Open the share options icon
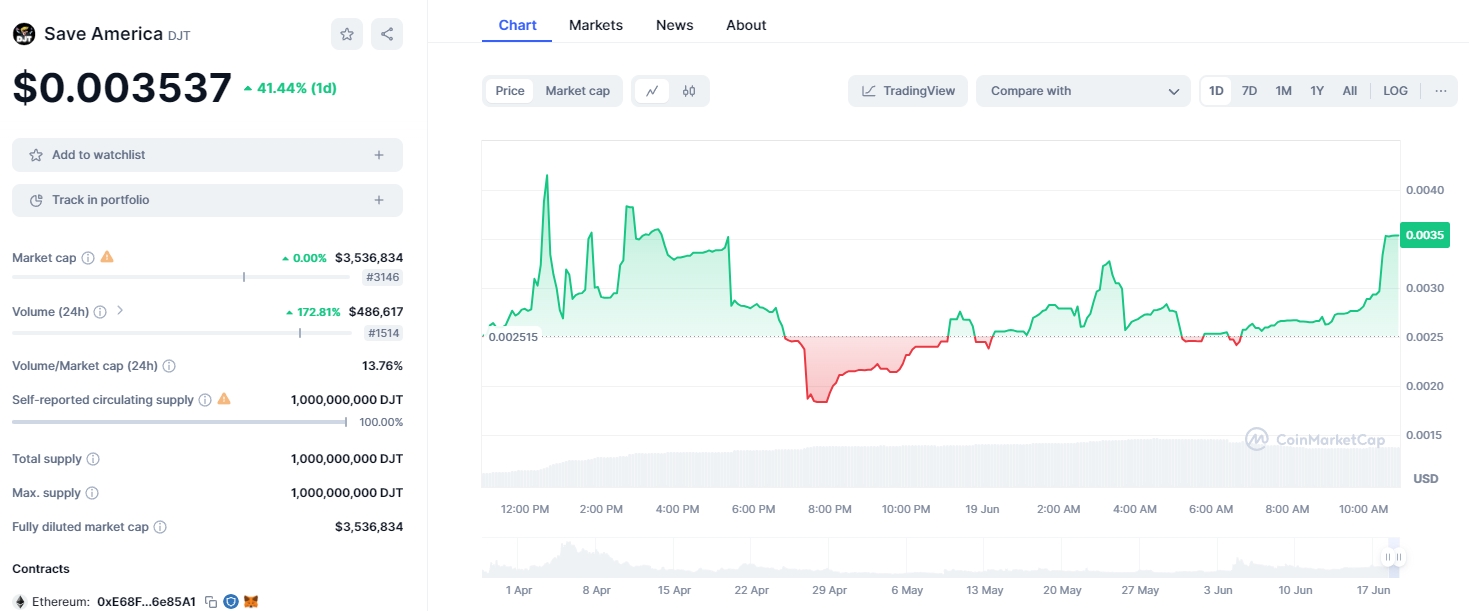 (x=387, y=34)
